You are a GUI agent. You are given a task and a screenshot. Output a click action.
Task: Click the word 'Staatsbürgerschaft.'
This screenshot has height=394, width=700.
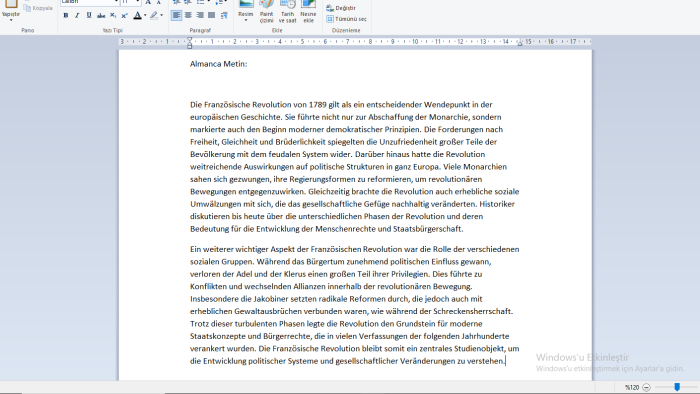(x=428, y=229)
